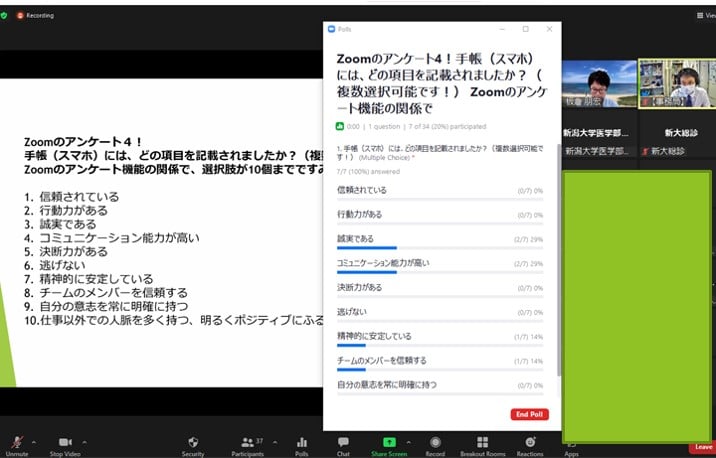This screenshot has width=716, height=458.
Task: Open the Security shield icon
Action: coord(193,442)
